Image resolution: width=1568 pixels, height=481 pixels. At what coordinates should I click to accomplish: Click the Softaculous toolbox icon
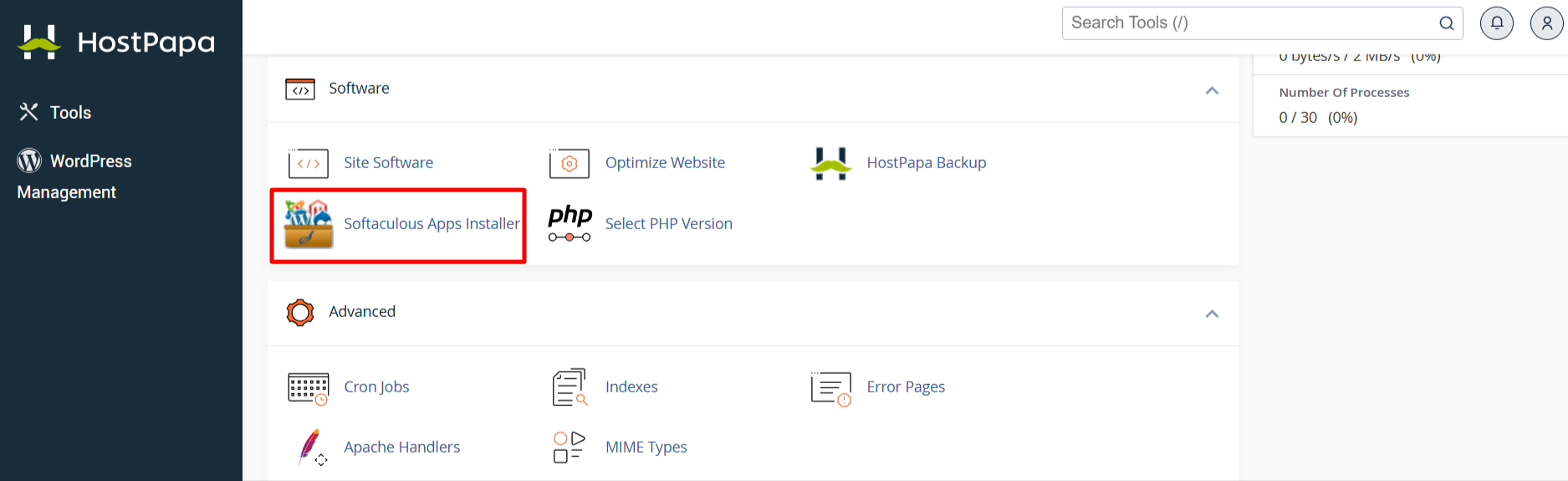click(309, 224)
